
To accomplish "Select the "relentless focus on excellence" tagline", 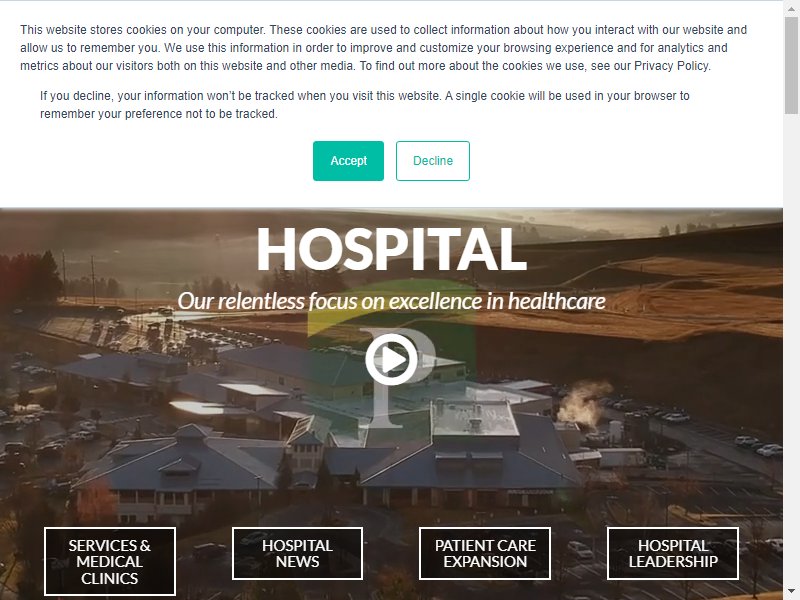I will (x=391, y=302).
